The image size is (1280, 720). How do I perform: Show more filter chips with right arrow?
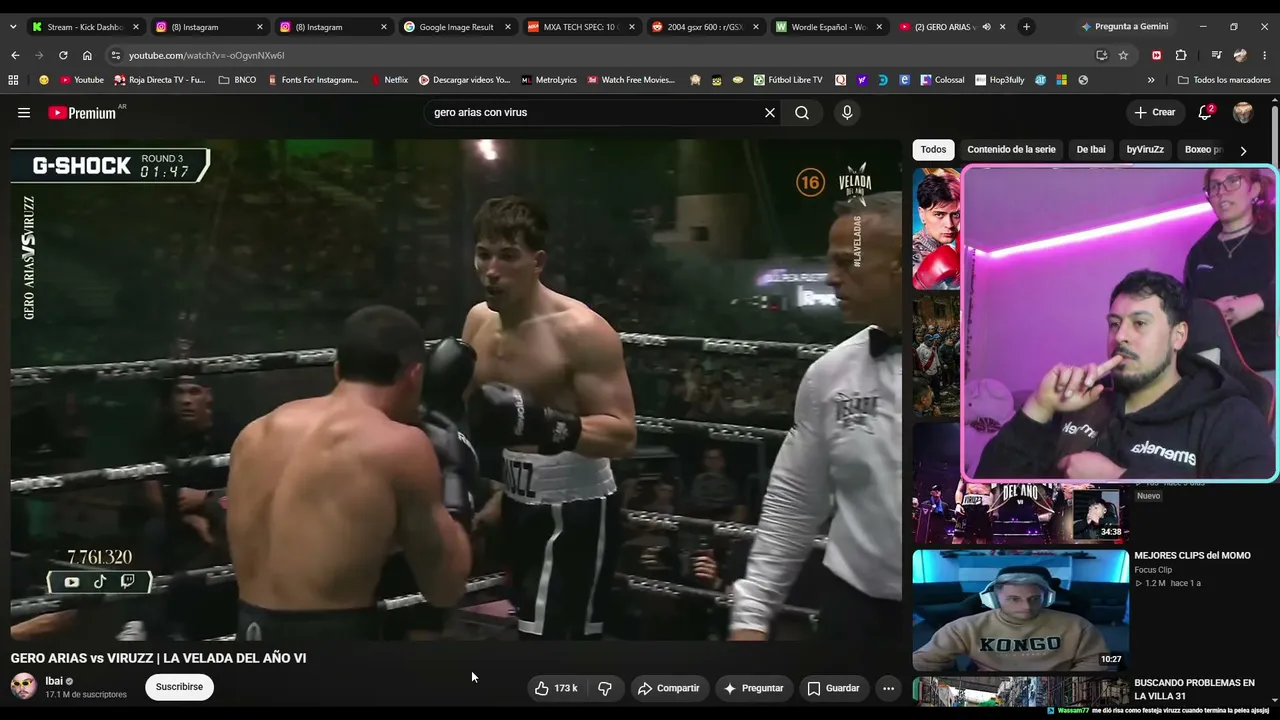1243,151
